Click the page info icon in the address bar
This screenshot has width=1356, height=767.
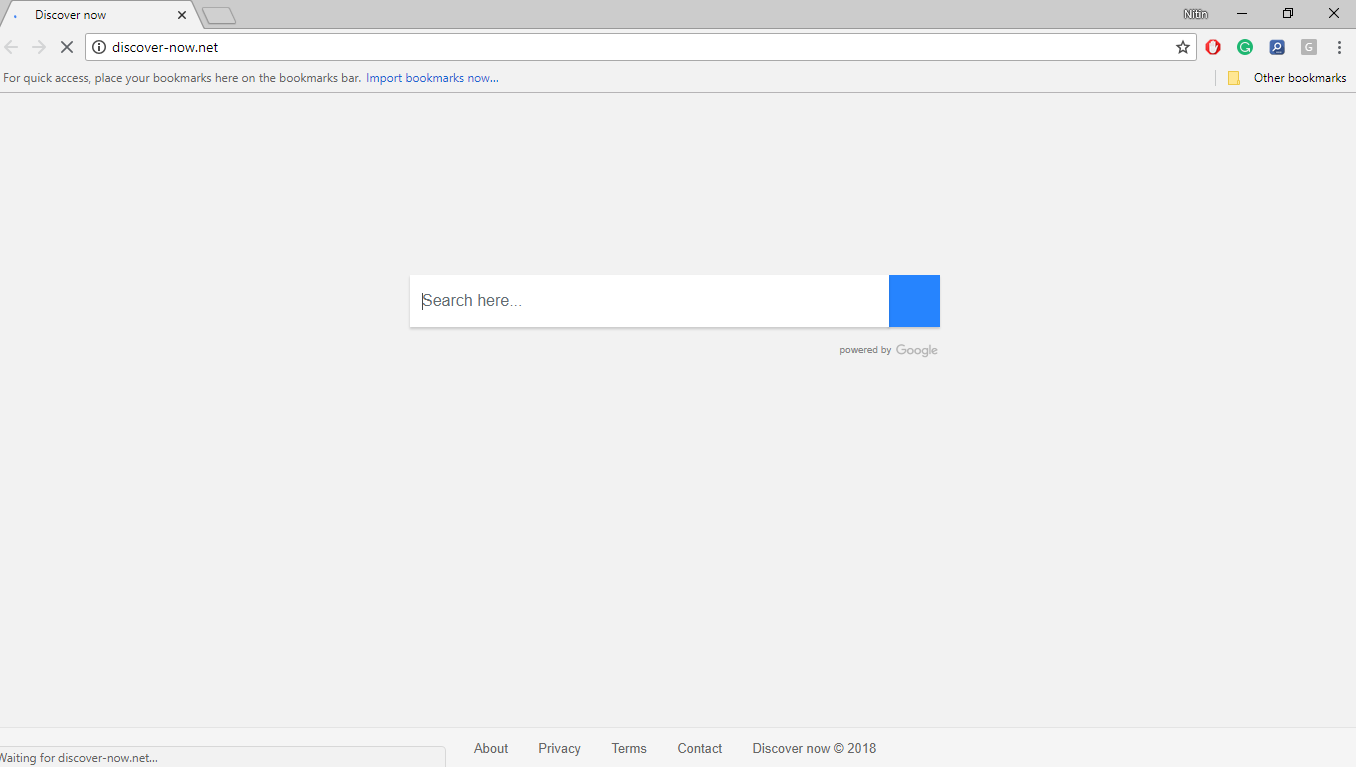click(x=98, y=46)
